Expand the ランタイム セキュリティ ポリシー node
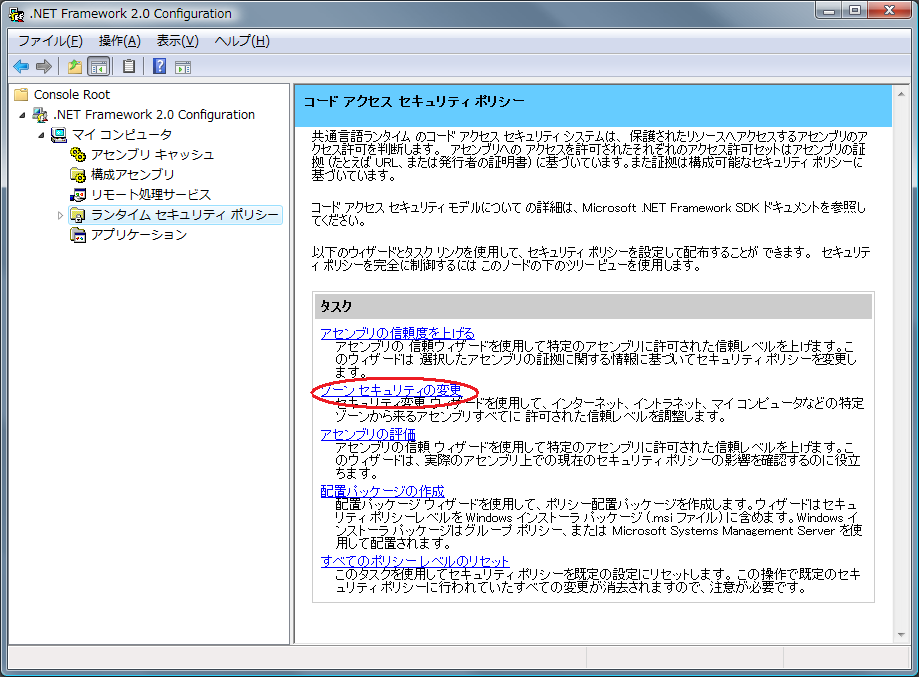The width and height of the screenshot is (919, 677). click(x=60, y=215)
